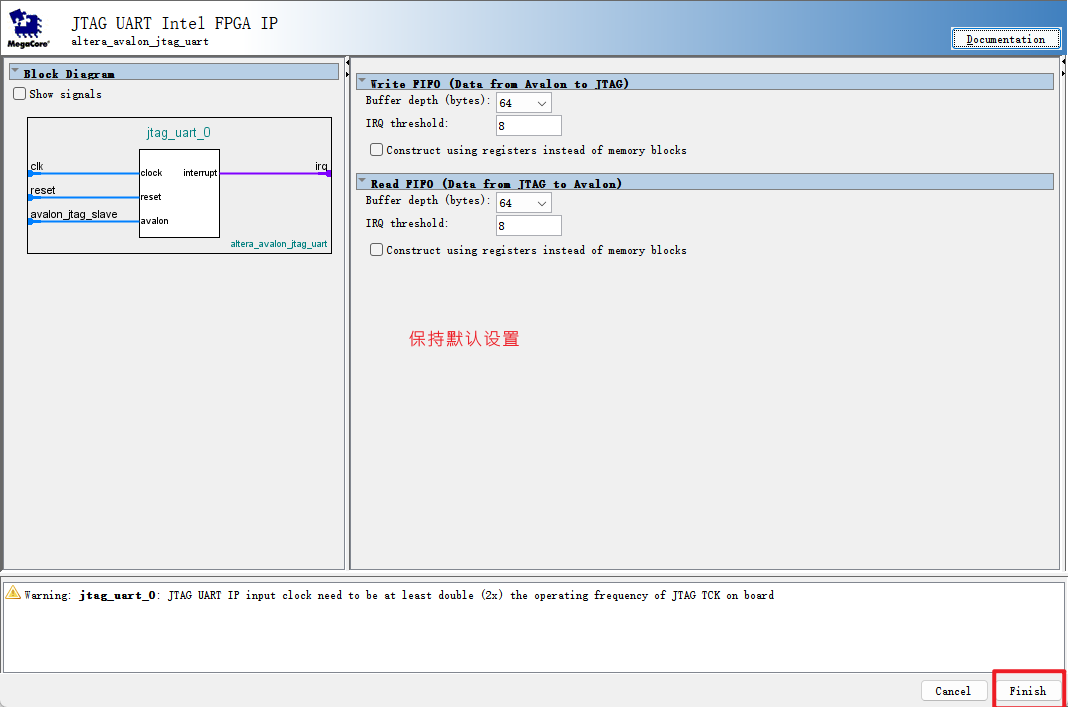Click the avalon_jtag_slave label in diagram

tap(74, 214)
